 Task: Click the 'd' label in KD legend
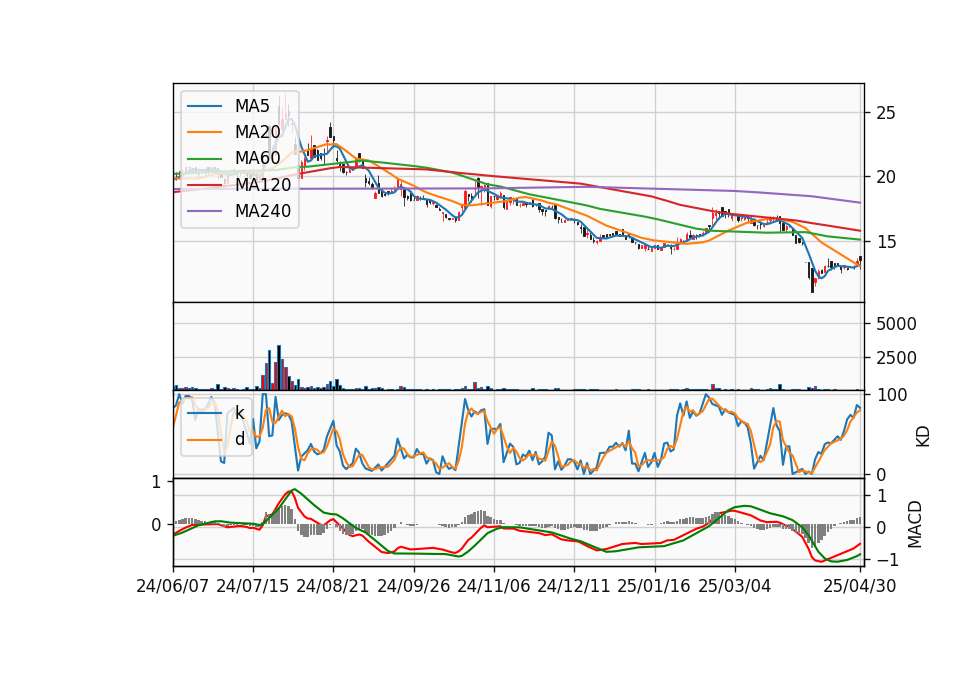(x=240, y=439)
